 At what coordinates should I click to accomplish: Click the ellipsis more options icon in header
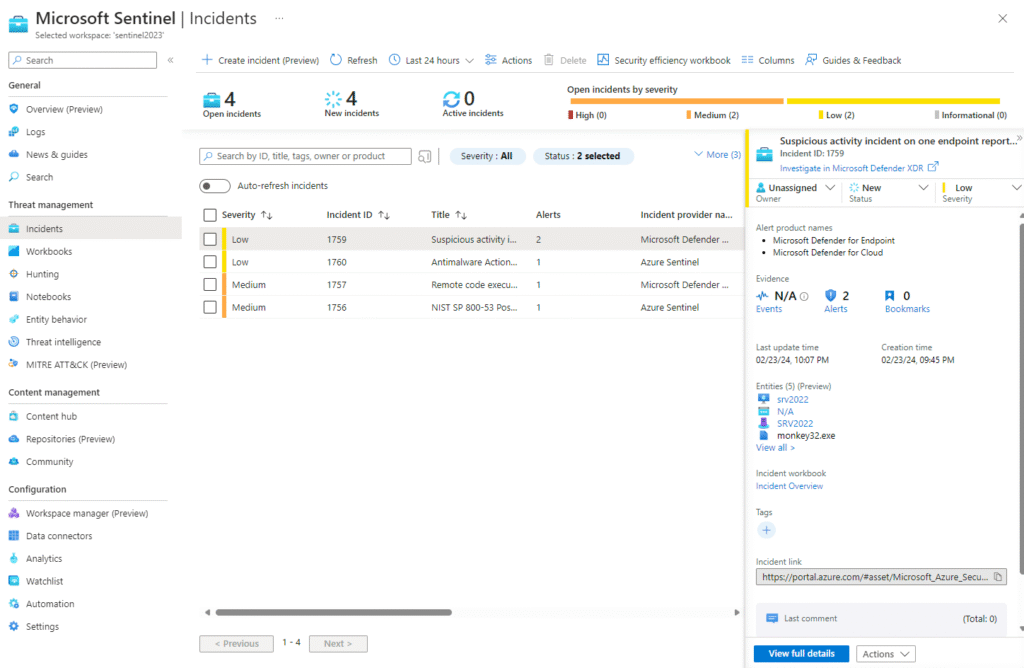point(280,18)
